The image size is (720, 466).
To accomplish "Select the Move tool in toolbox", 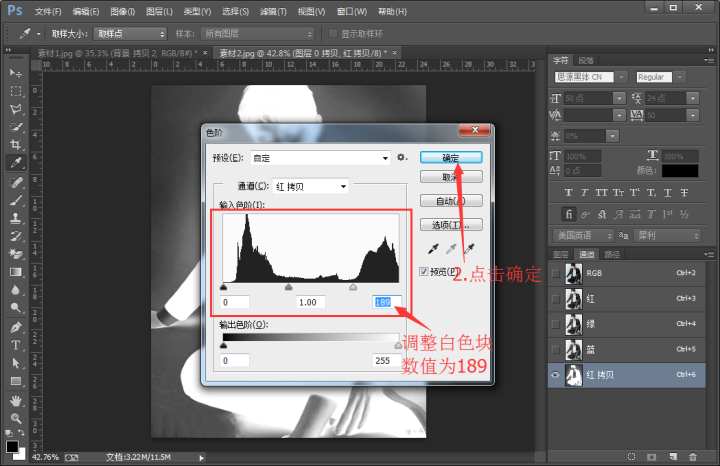I will (x=16, y=73).
